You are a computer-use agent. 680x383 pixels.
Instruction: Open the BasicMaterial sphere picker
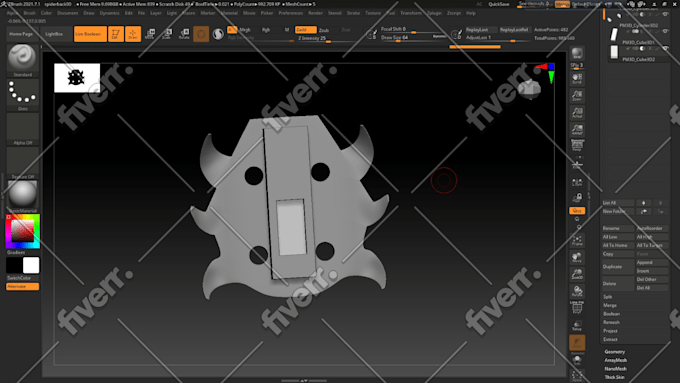[23, 196]
